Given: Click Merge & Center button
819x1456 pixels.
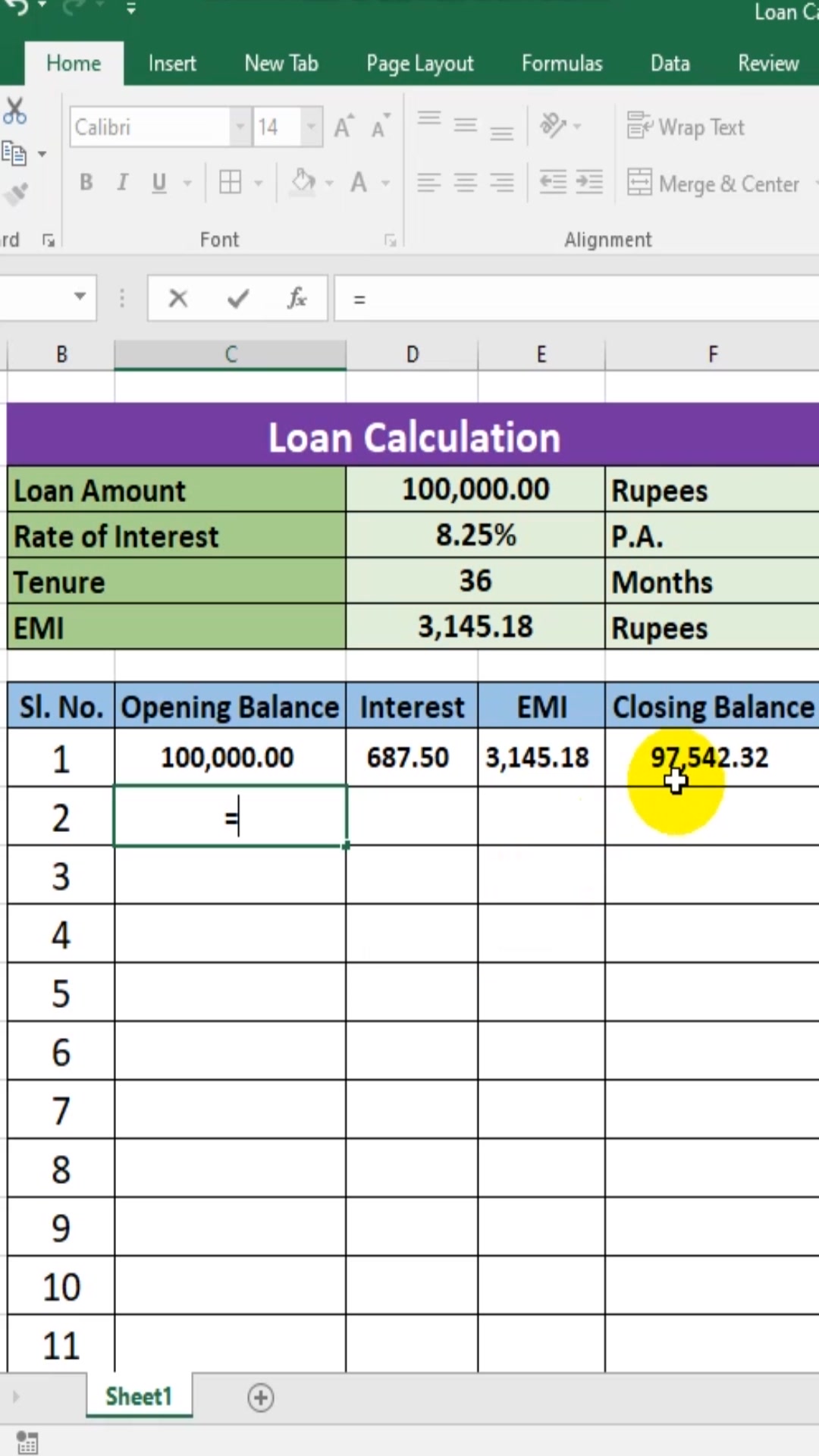Looking at the screenshot, I should click(714, 184).
